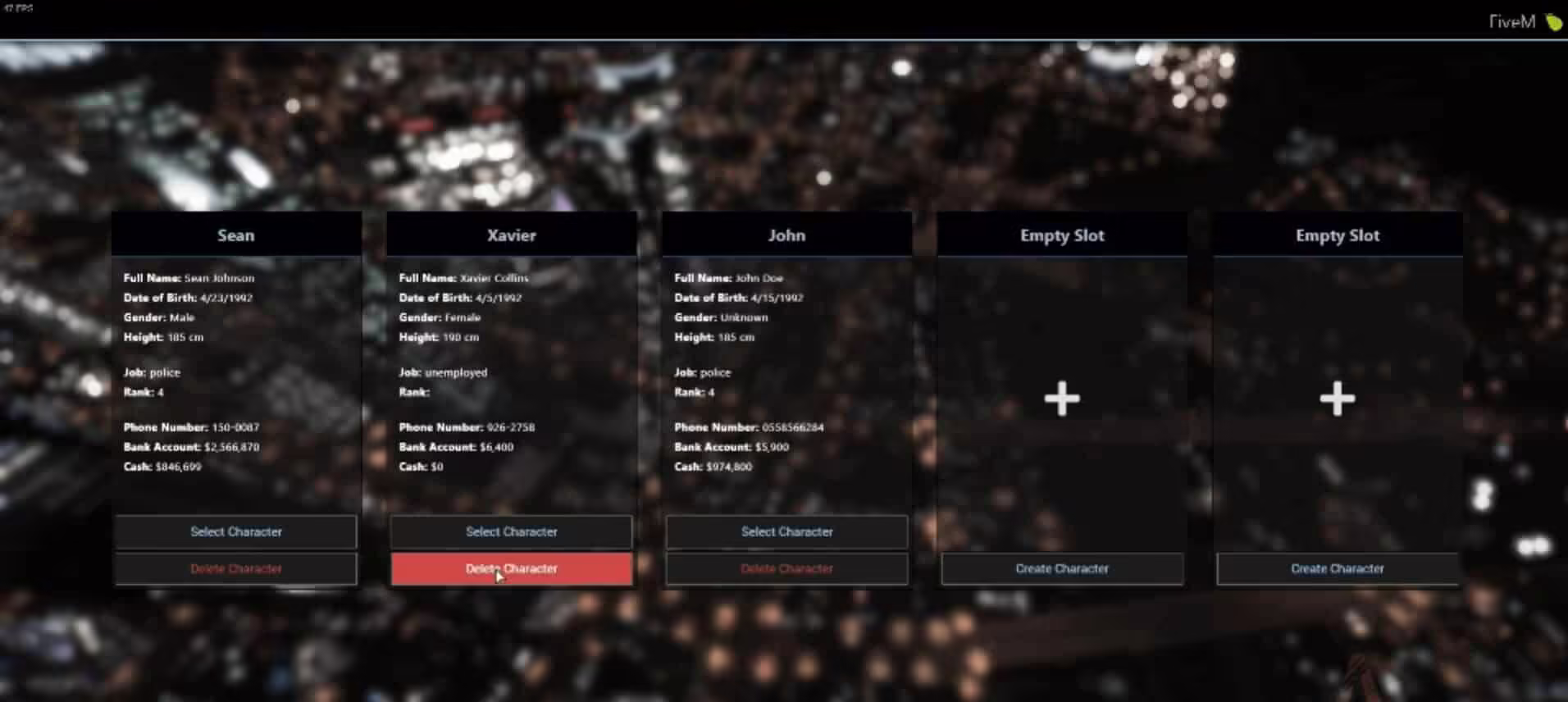This screenshot has height=702, width=1568.
Task: Click plus icon in first Empty Slot
Action: 1062,399
